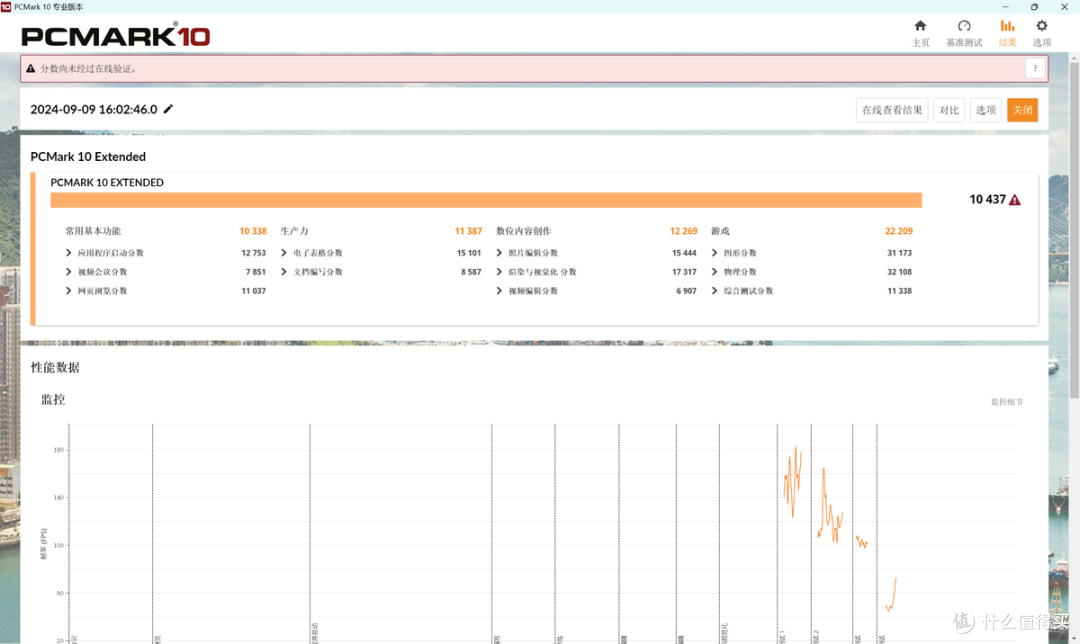Image resolution: width=1080 pixels, height=644 pixels.
Task: Click the 性能数据 heading
Action: coord(55,368)
